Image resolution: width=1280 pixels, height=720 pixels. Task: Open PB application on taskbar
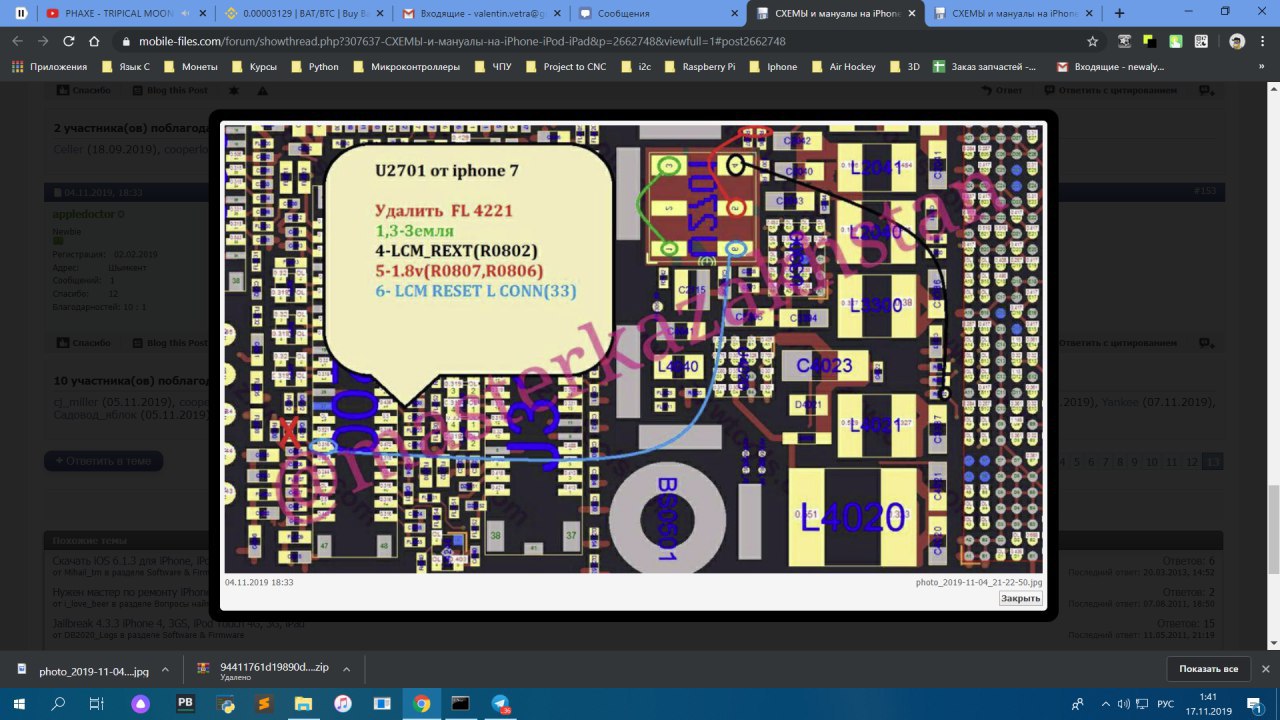tap(185, 704)
